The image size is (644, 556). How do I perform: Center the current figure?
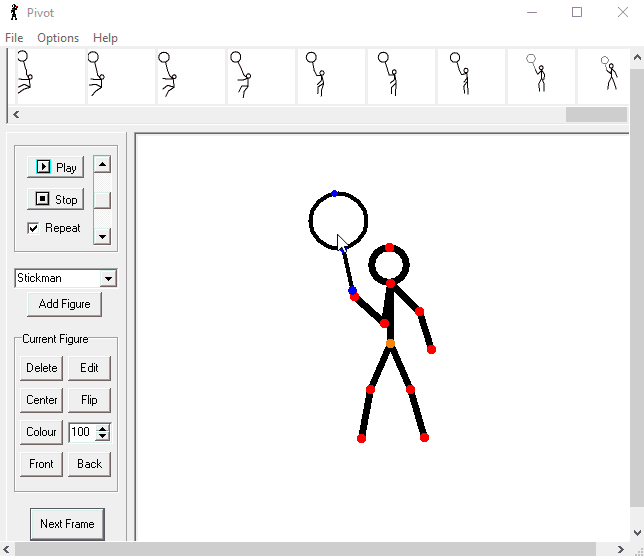[x=41, y=400]
